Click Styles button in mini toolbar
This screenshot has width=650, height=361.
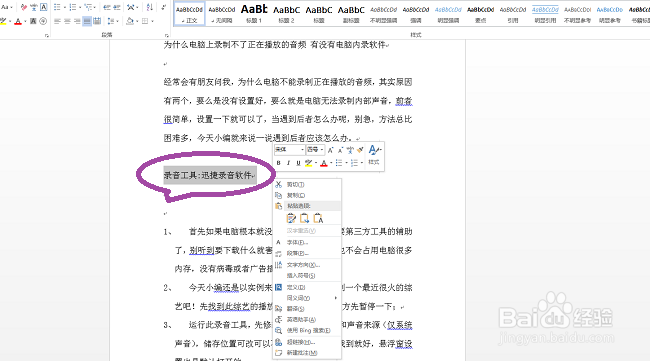click(x=374, y=155)
